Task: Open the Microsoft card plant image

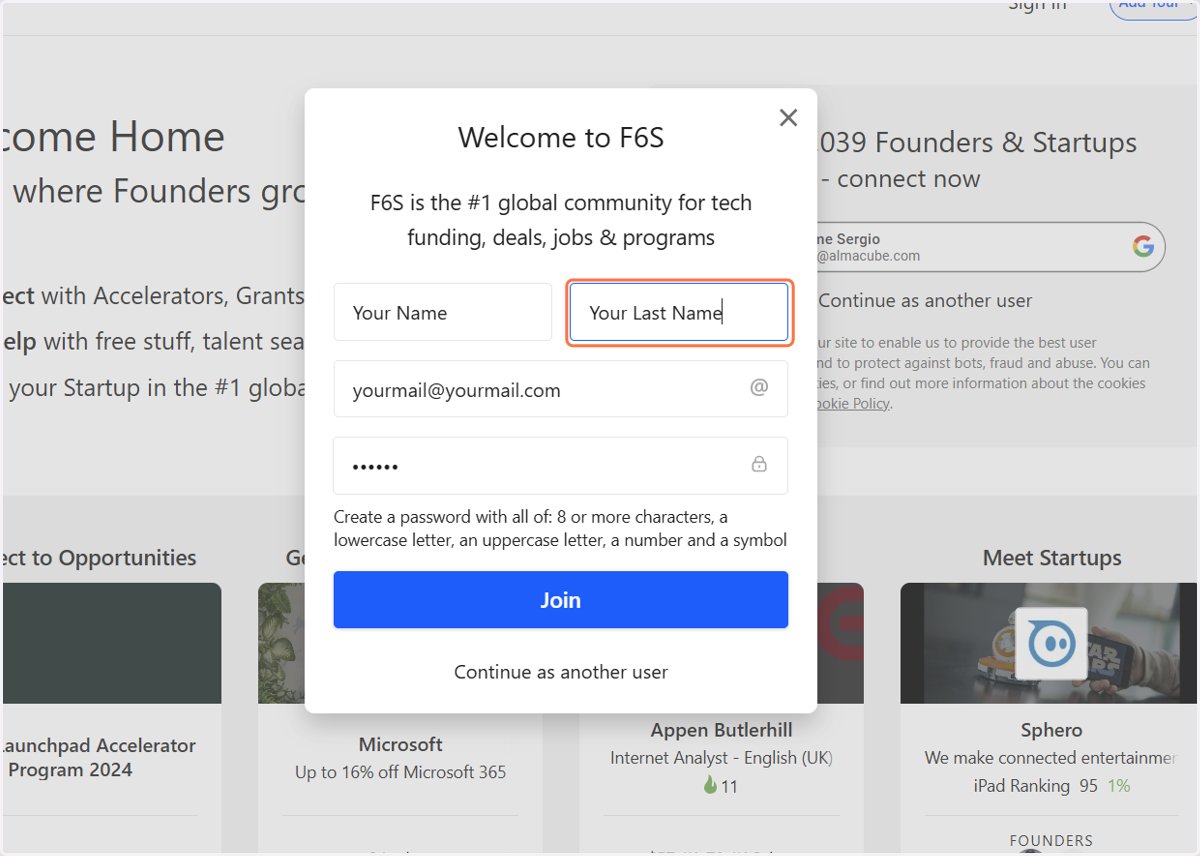Action: [282, 643]
